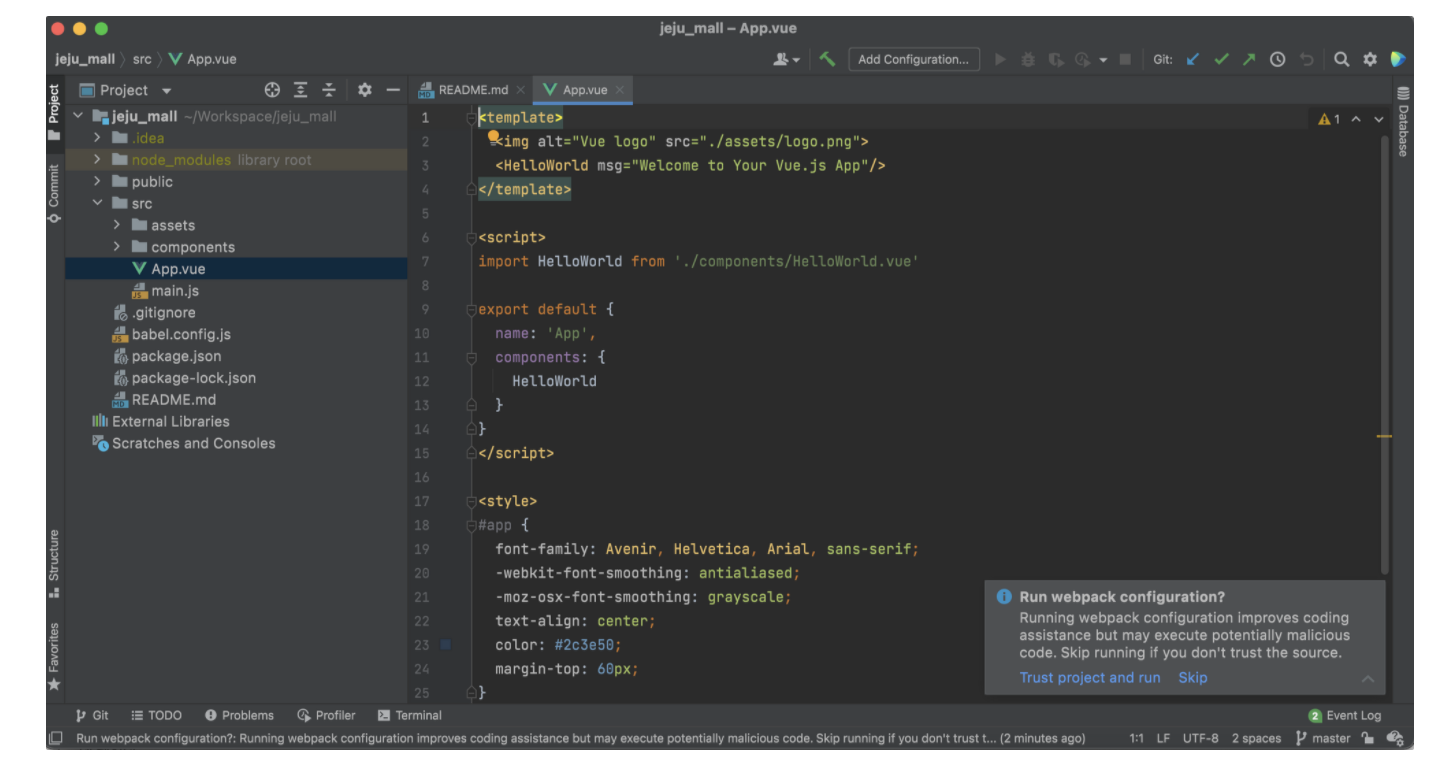
Task: Fold the template block at line 1
Action: point(471,118)
